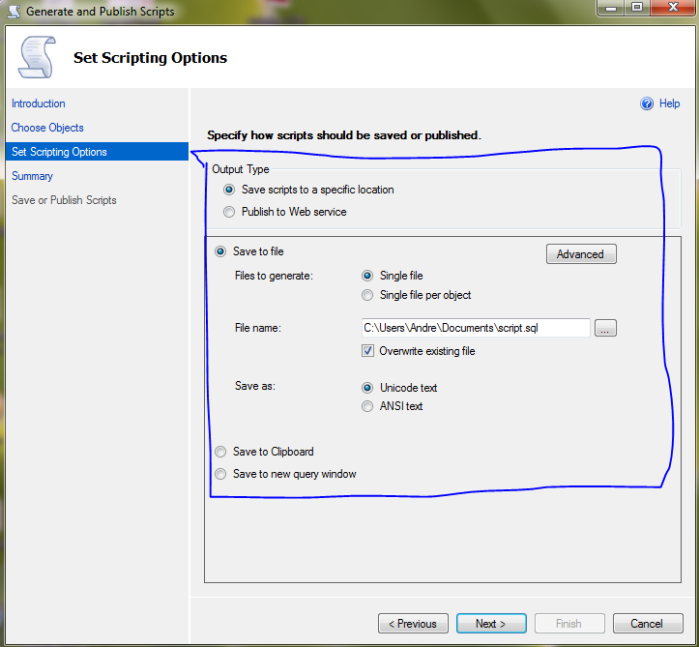Select Save to new query window

221,474
